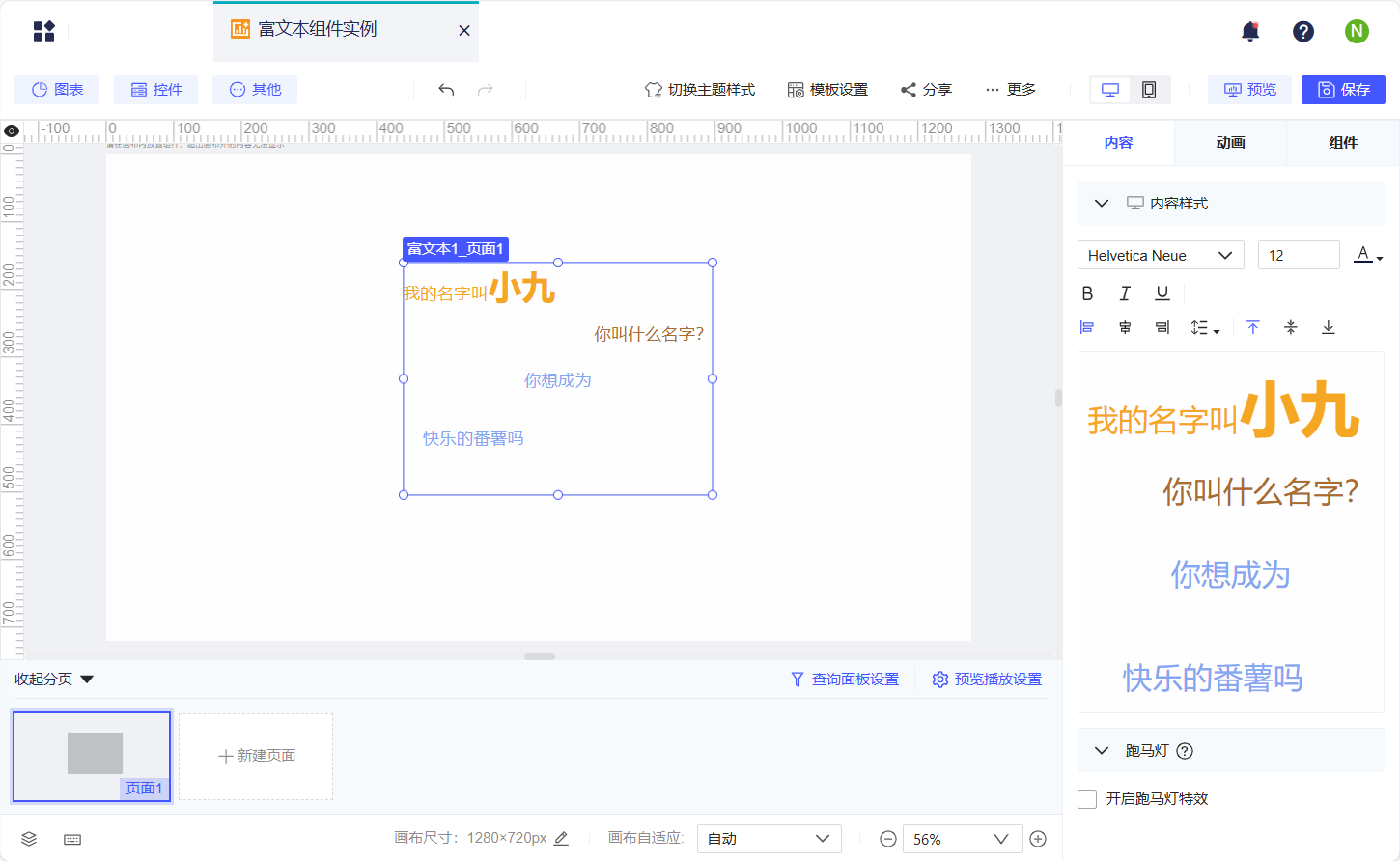Center text horizontally
This screenshot has width=1400, height=861.
pos(1125,328)
